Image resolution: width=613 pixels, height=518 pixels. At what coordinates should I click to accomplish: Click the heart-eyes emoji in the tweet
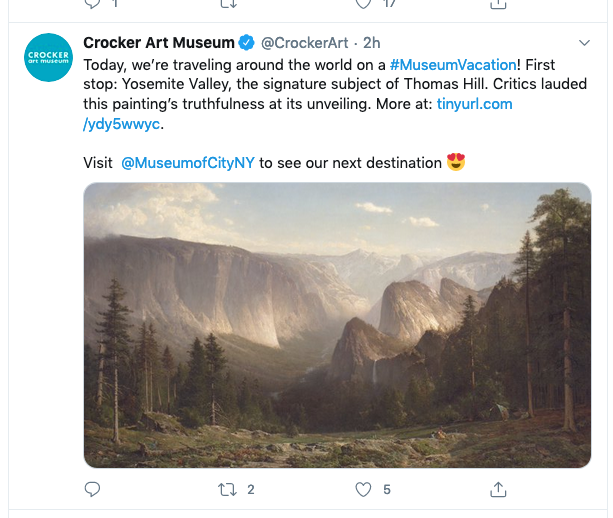[456, 162]
